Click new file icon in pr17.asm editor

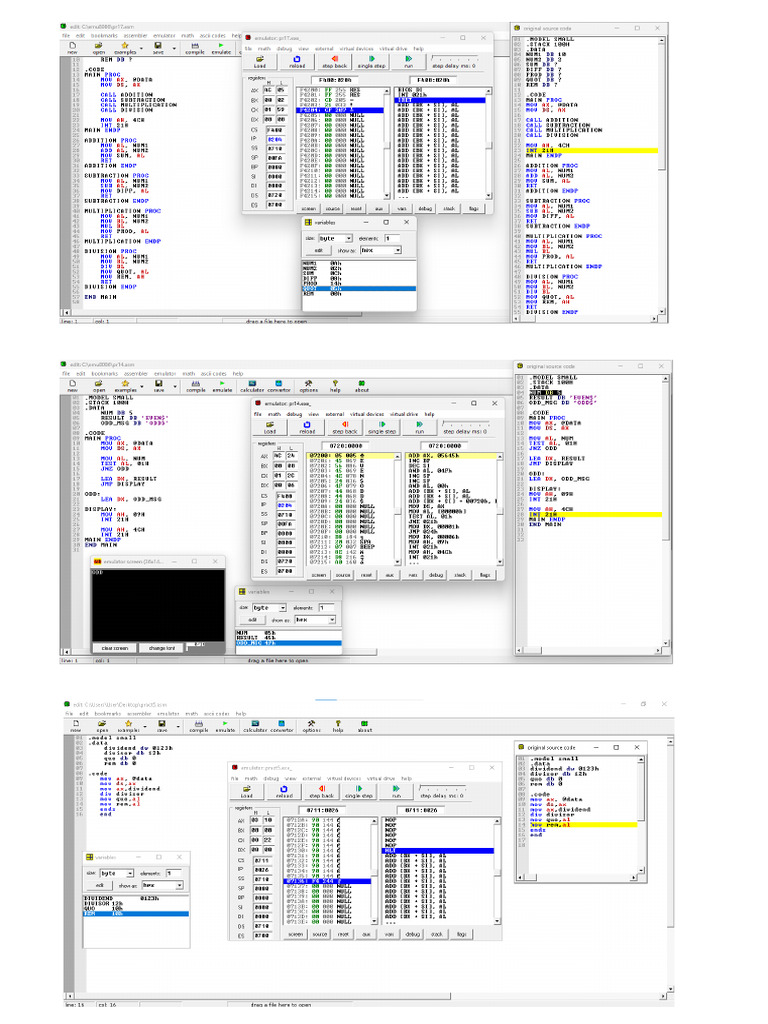72,46
